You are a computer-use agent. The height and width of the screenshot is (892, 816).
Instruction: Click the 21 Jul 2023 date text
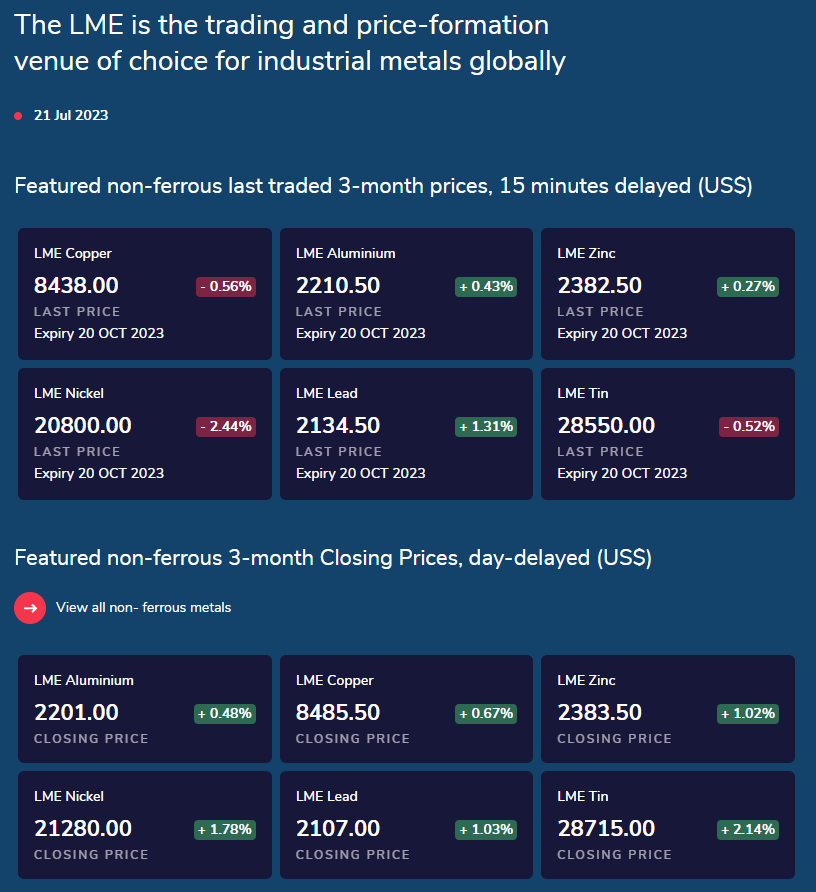click(71, 115)
